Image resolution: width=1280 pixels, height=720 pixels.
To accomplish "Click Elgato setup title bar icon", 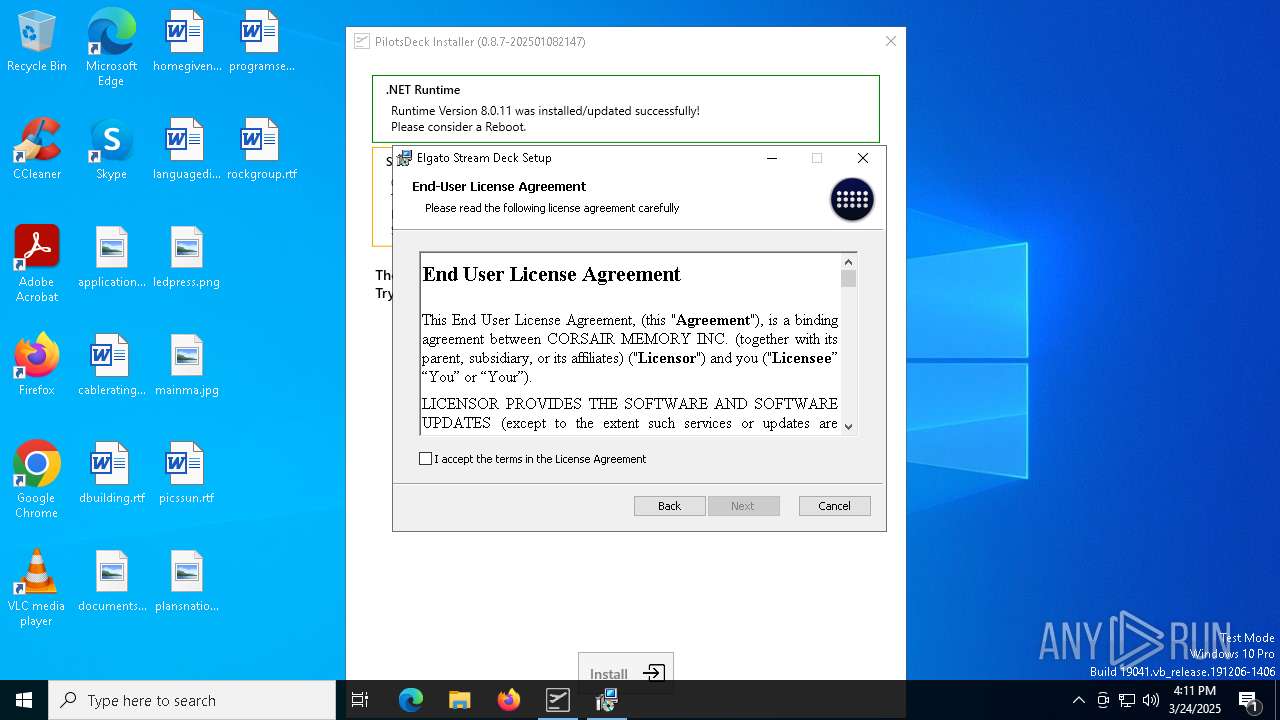I will click(404, 158).
